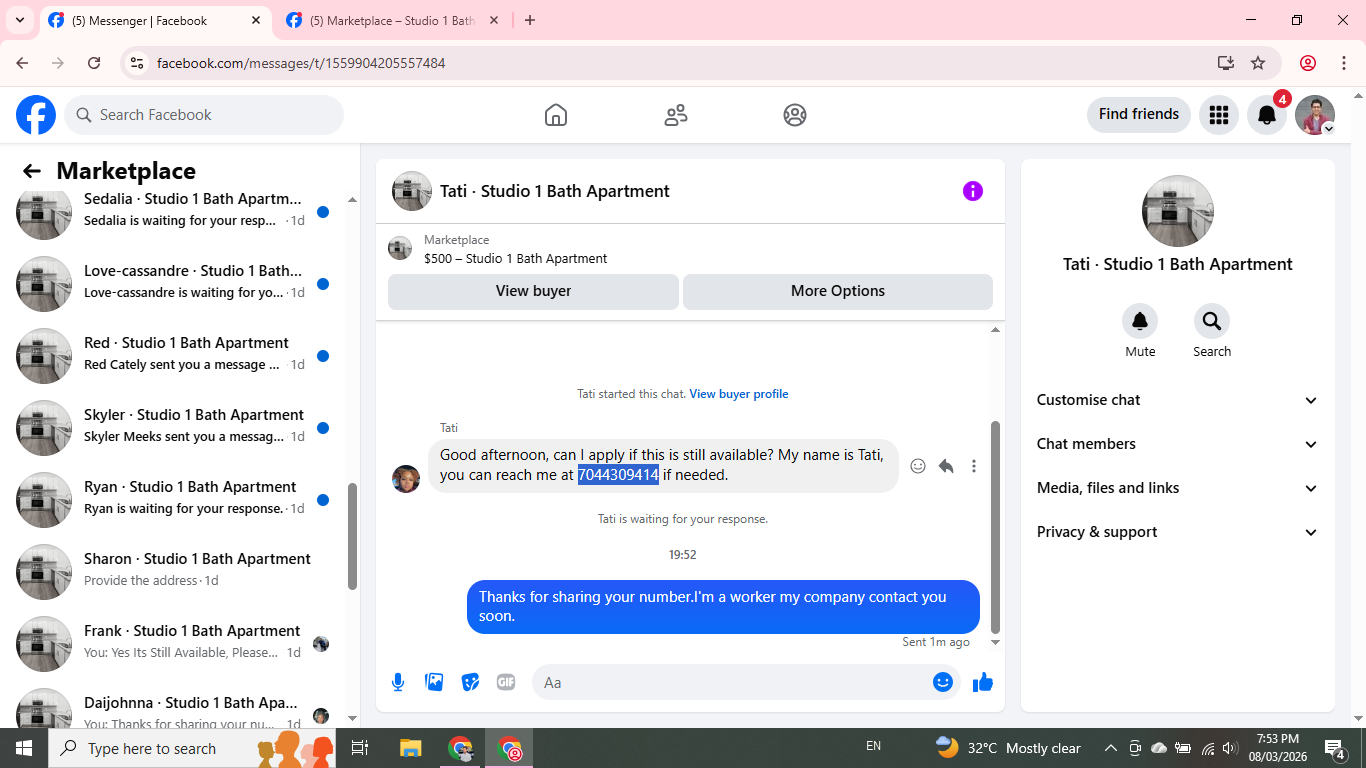Switch to the Marketplace Studio 1 Bath tab
This screenshot has height=768, width=1366.
point(393,21)
